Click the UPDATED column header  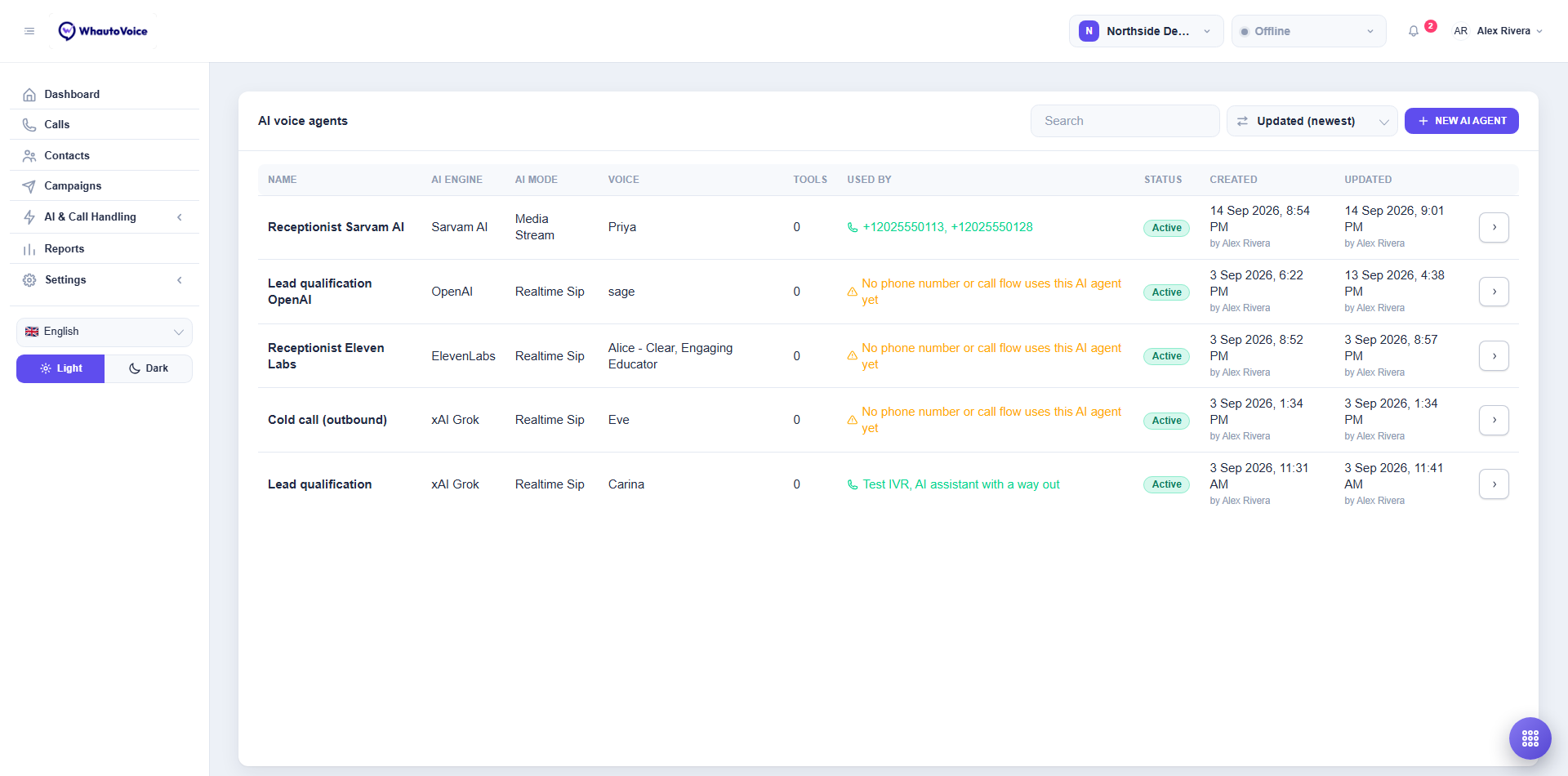point(1368,180)
